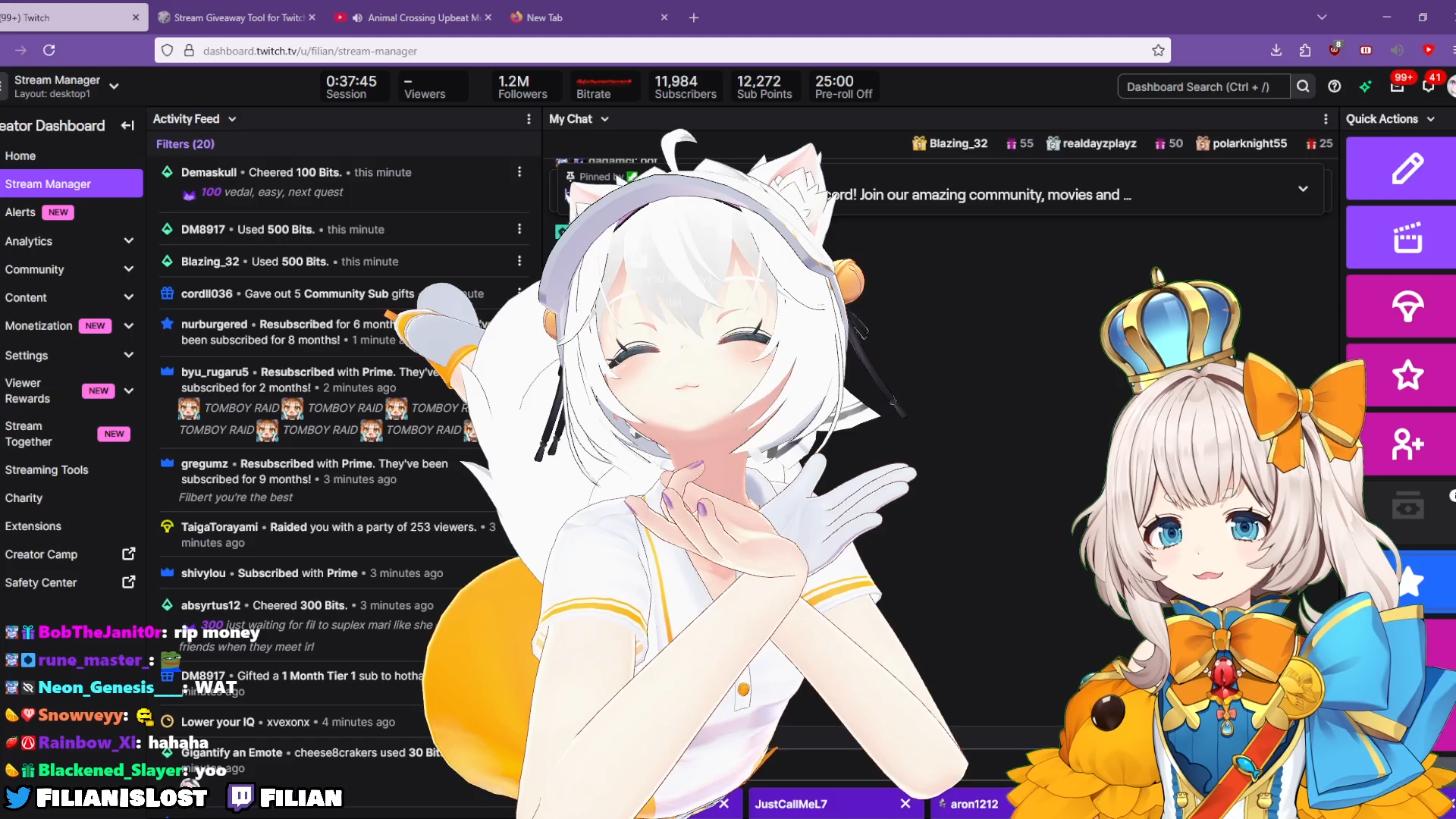Close the JustCallMeL7 whisper tab
This screenshot has width=1456, height=819.
pyautogui.click(x=905, y=804)
